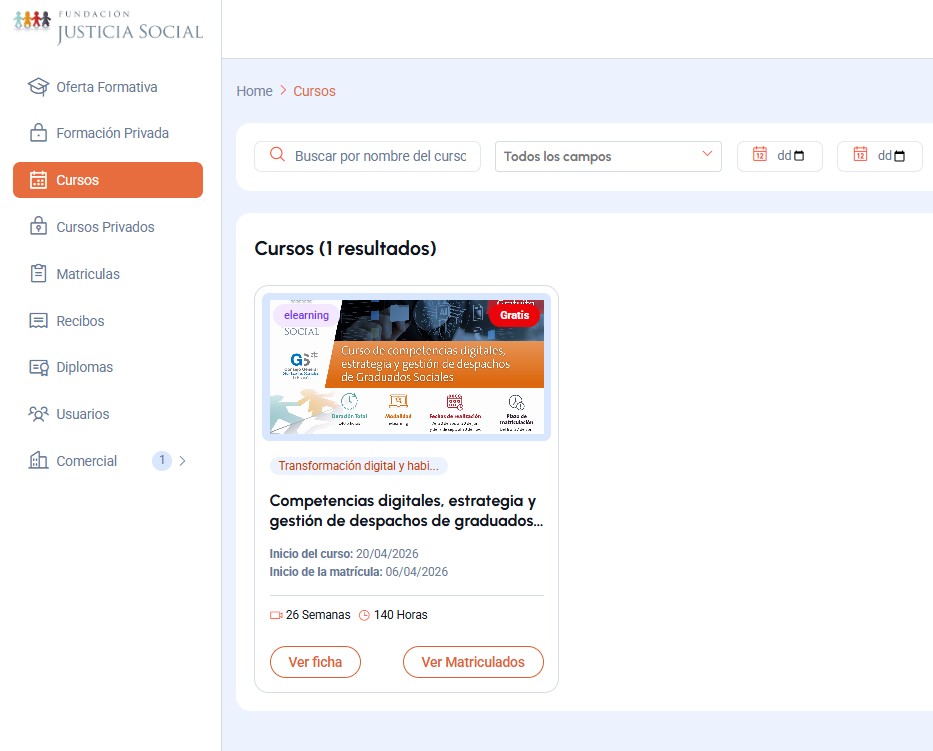Image resolution: width=933 pixels, height=751 pixels.
Task: Click the Gratis badge on course image
Action: pos(515,315)
